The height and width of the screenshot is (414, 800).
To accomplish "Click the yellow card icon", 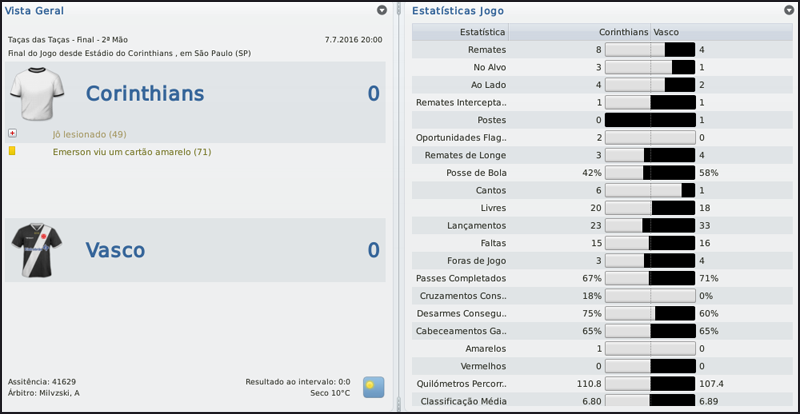I will click(12, 151).
